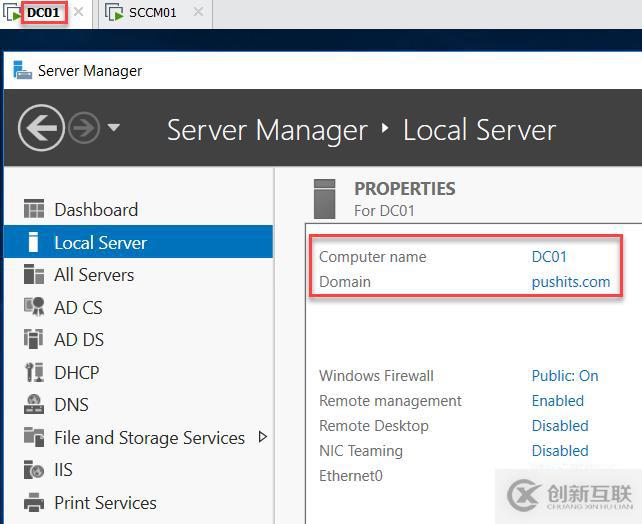The image size is (642, 524).
Task: Click the Windows Firewall label
Action: (x=376, y=375)
